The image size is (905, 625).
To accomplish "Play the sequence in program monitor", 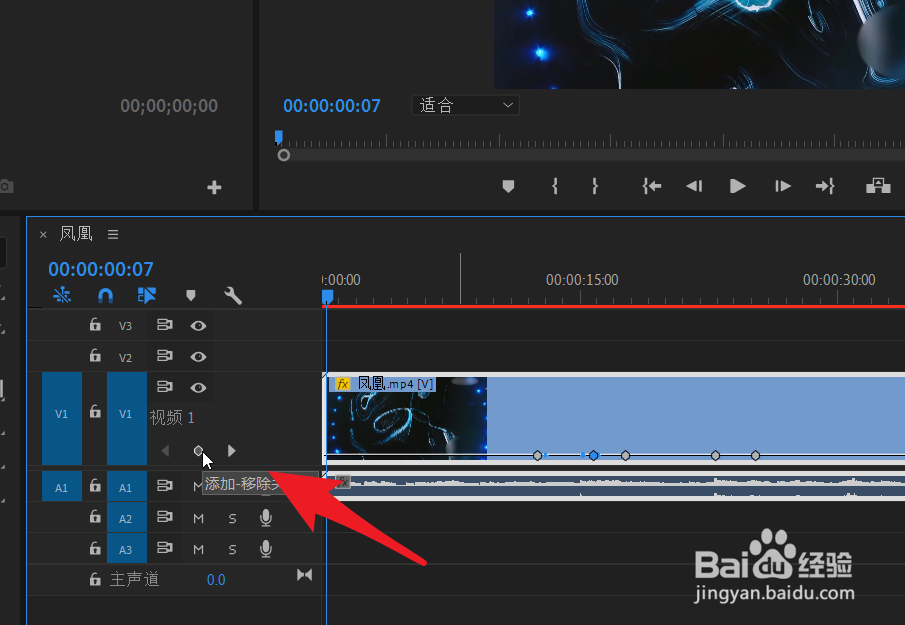I will tap(737, 186).
